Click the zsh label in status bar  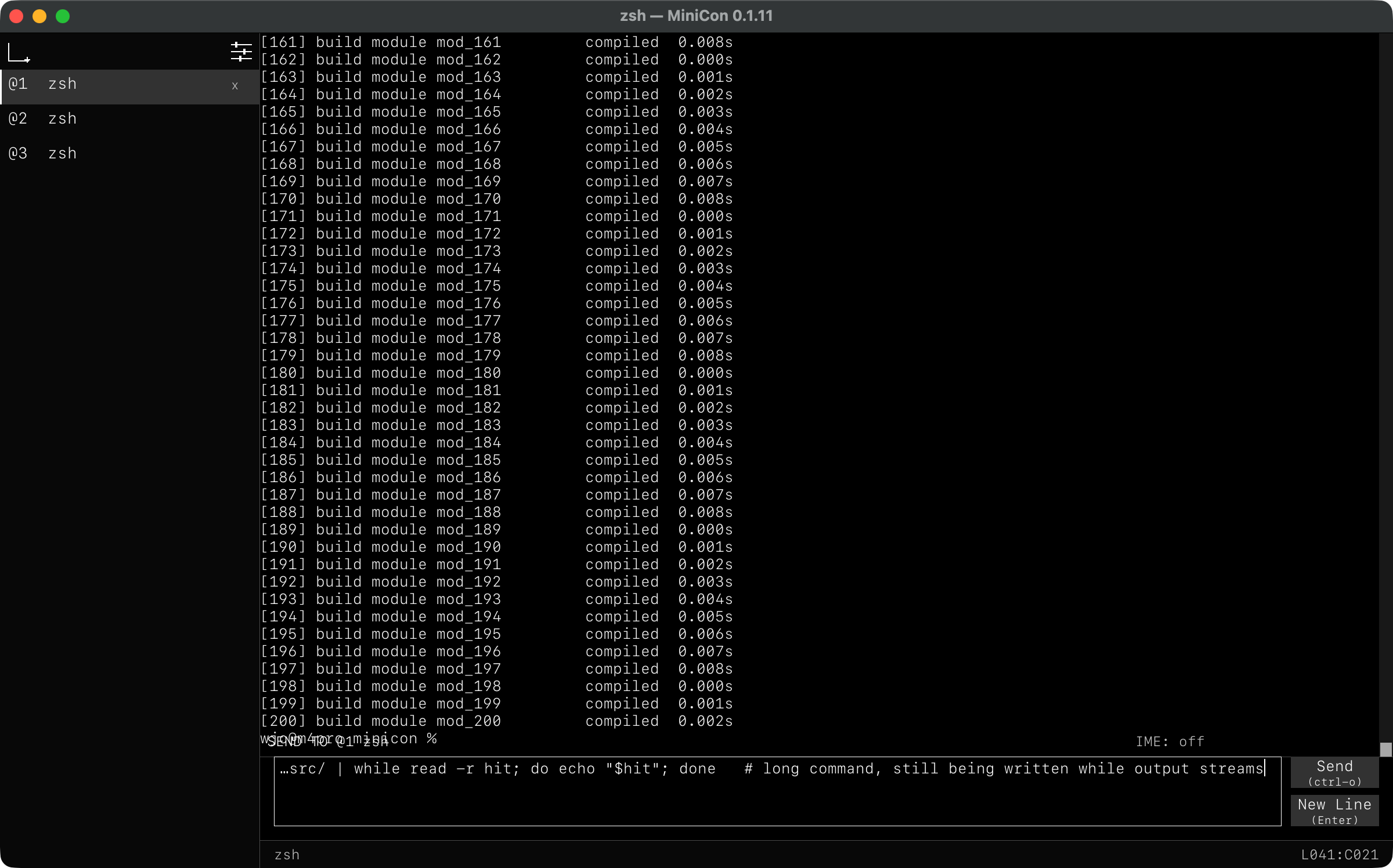click(x=287, y=855)
